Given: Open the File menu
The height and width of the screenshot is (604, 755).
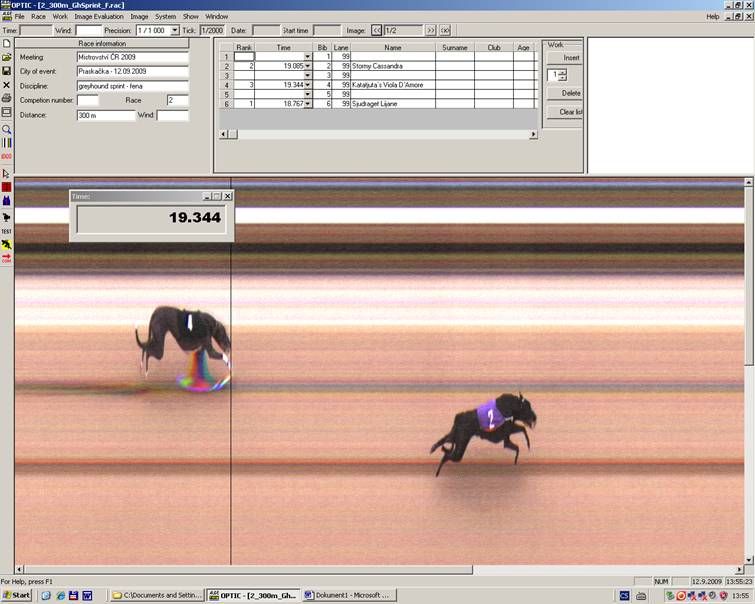Looking at the screenshot, I should (20, 16).
